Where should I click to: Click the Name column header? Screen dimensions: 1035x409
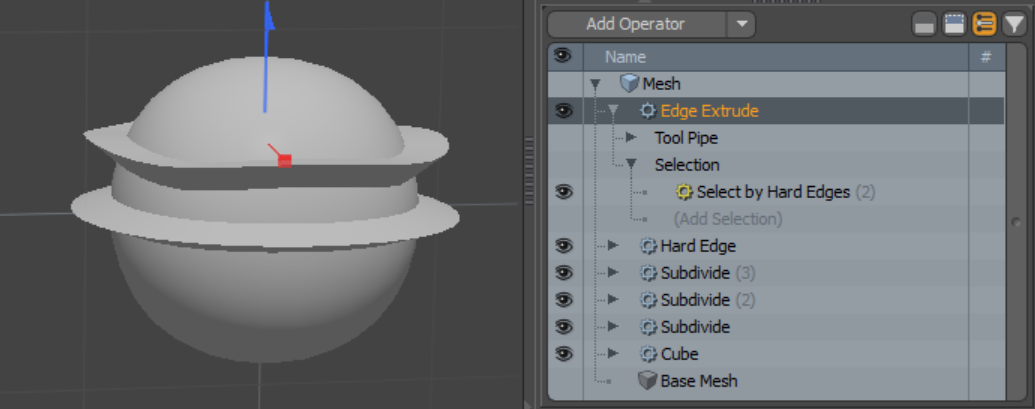point(625,57)
